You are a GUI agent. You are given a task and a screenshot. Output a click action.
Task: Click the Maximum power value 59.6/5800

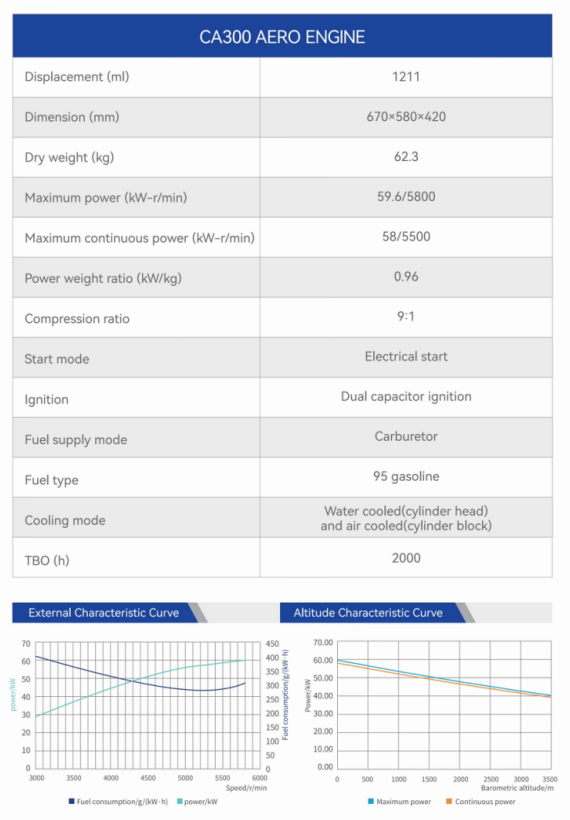pos(406,197)
